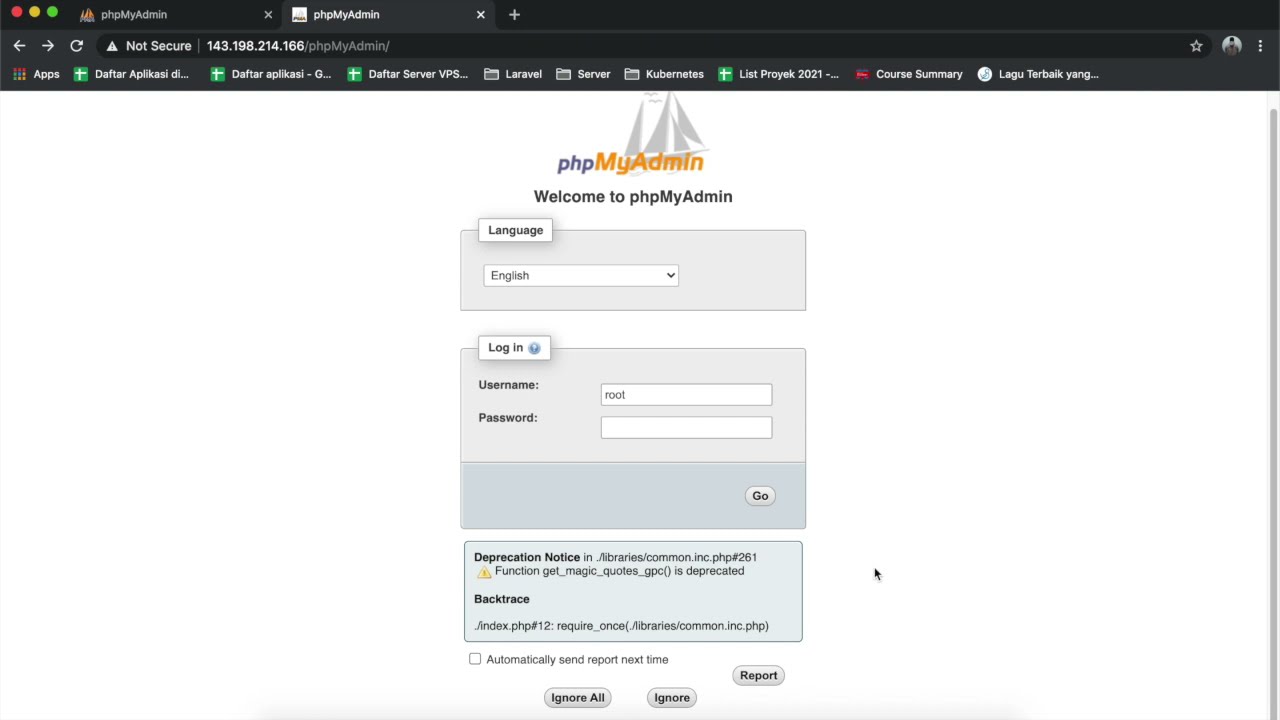Image resolution: width=1280 pixels, height=720 pixels.
Task: Click the Password input field
Action: pos(686,428)
